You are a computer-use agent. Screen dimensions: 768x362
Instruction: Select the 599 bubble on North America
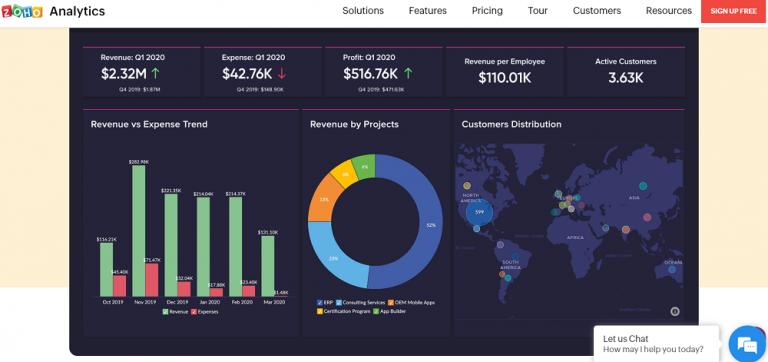click(x=480, y=212)
